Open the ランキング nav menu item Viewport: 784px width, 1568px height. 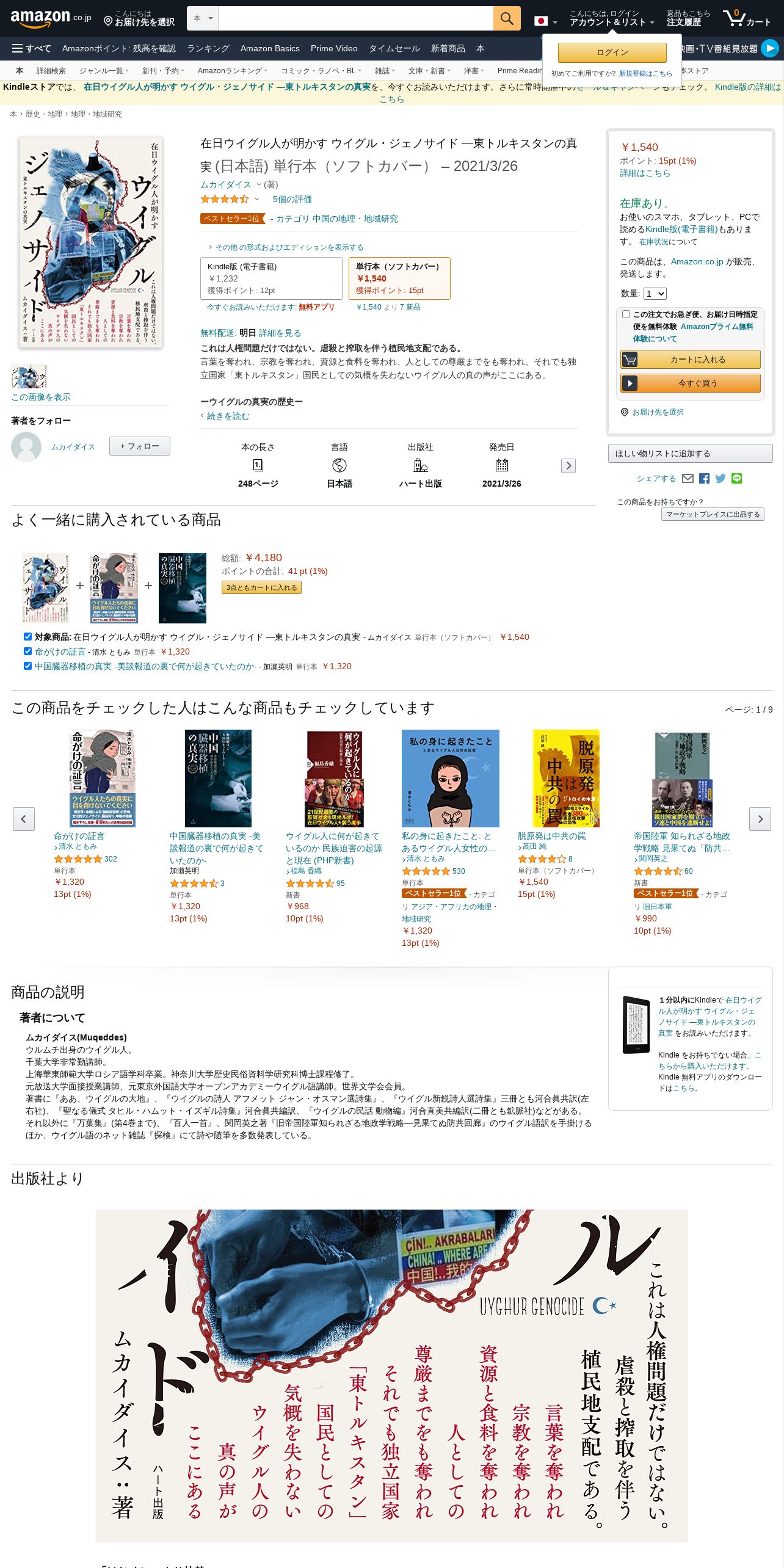click(x=208, y=48)
